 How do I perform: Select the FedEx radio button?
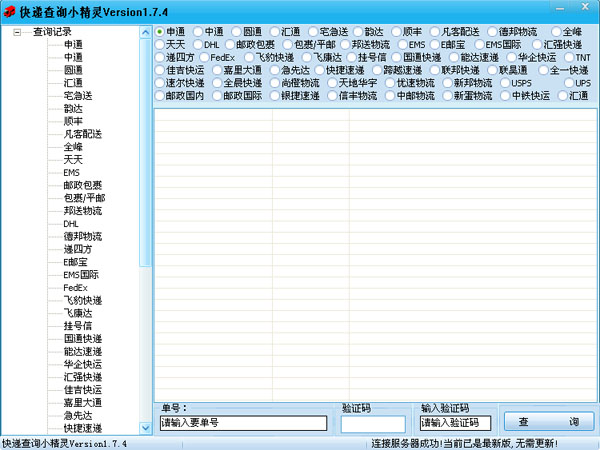204,57
